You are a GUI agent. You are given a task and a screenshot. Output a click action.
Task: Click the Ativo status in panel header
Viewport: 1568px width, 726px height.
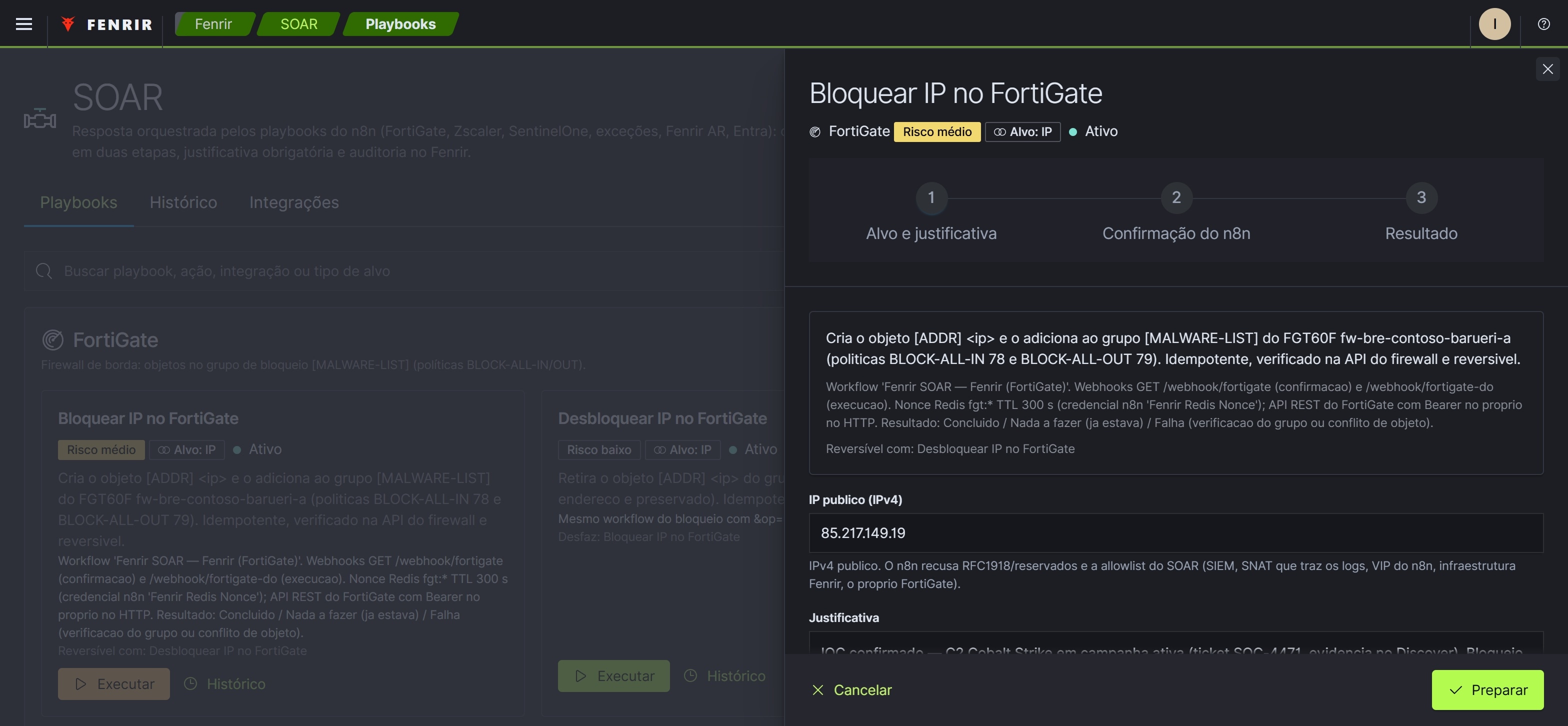point(1094,131)
